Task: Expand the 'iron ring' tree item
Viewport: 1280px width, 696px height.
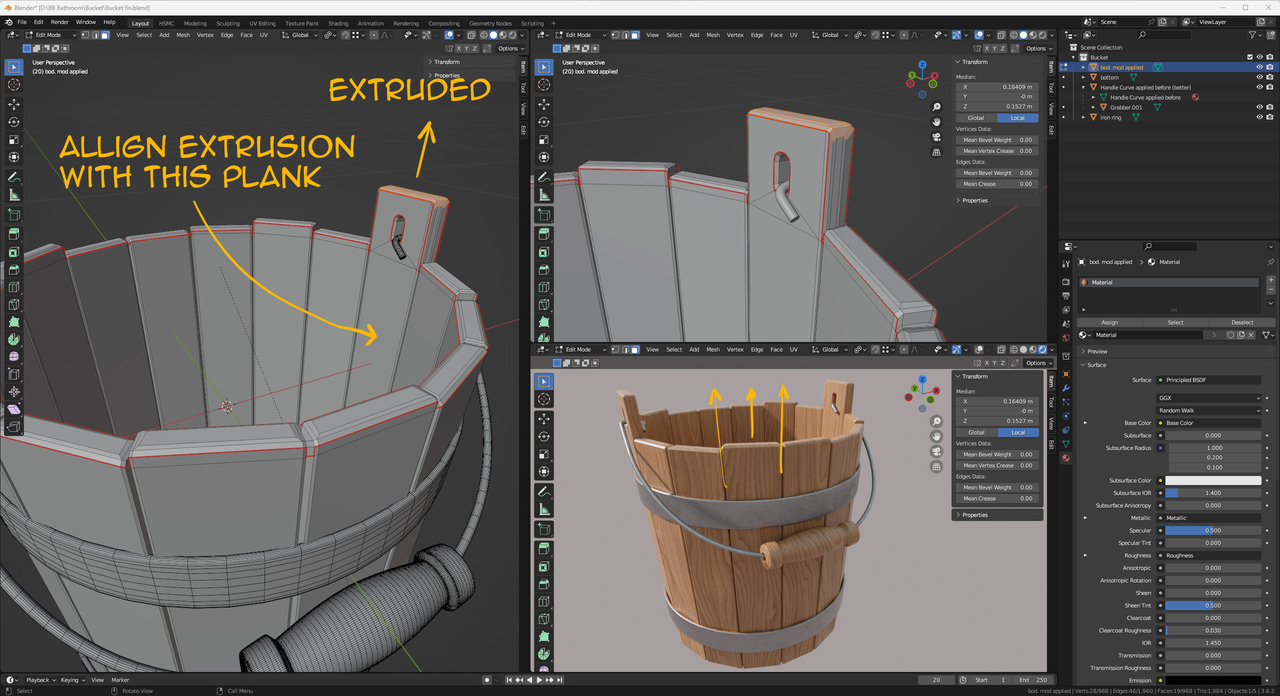Action: [1084, 117]
